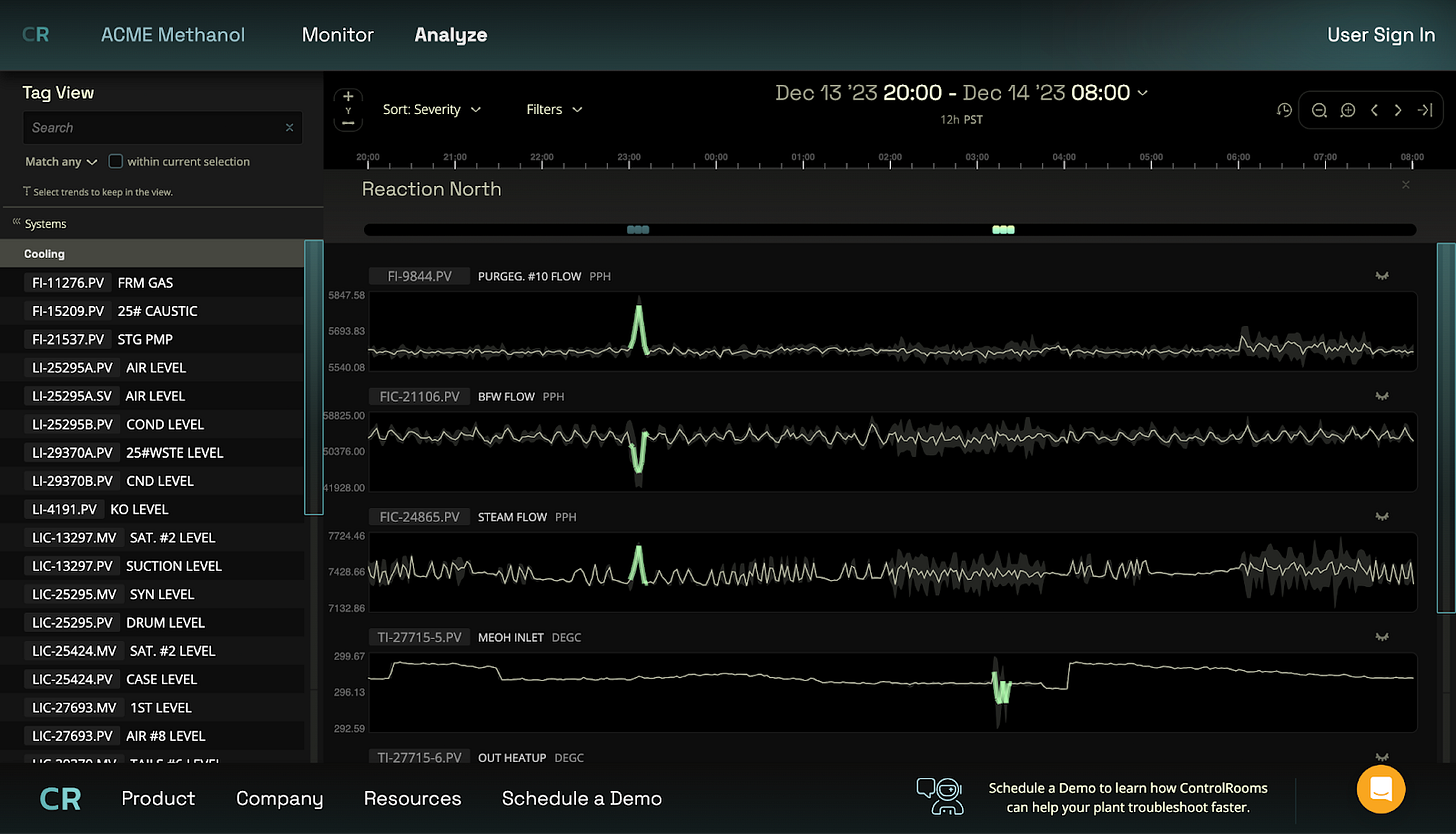Click the chat agent icon beside demo text
1456x834 pixels.
[x=939, y=796]
